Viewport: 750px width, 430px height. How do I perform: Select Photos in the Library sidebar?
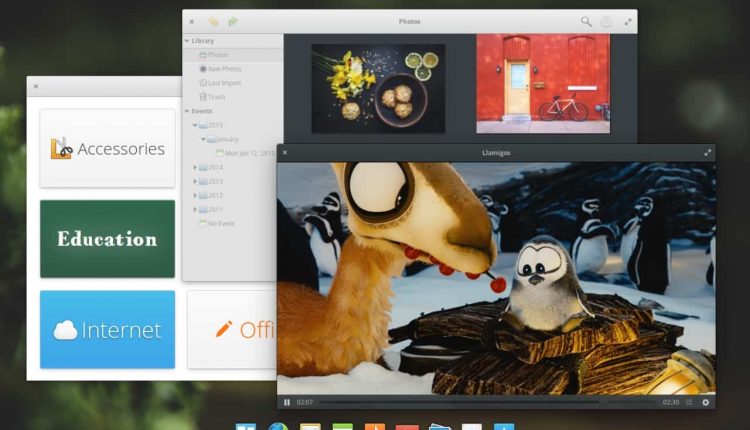point(232,55)
